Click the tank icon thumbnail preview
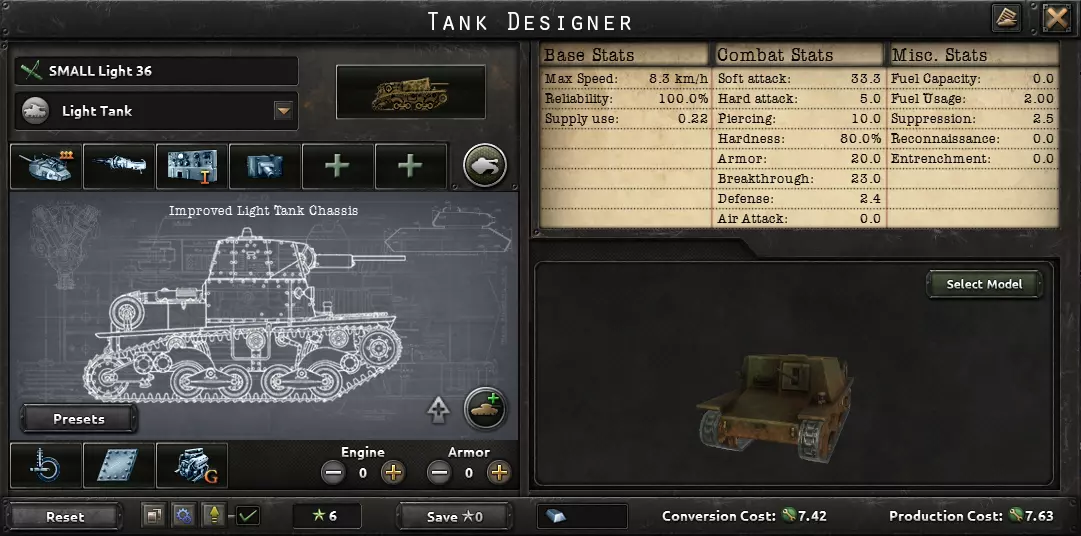The height and width of the screenshot is (536, 1081). [x=411, y=92]
